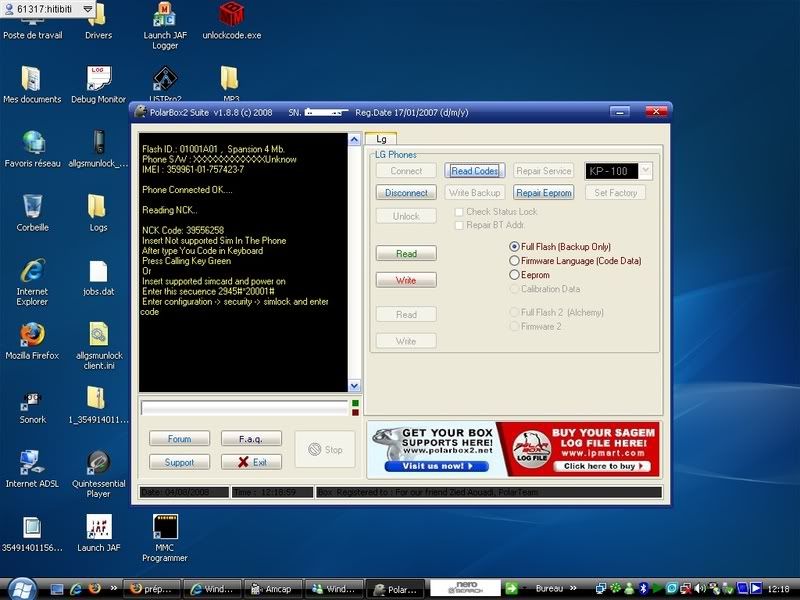
Task: Open the jobs.dat file icon
Action: click(98, 278)
